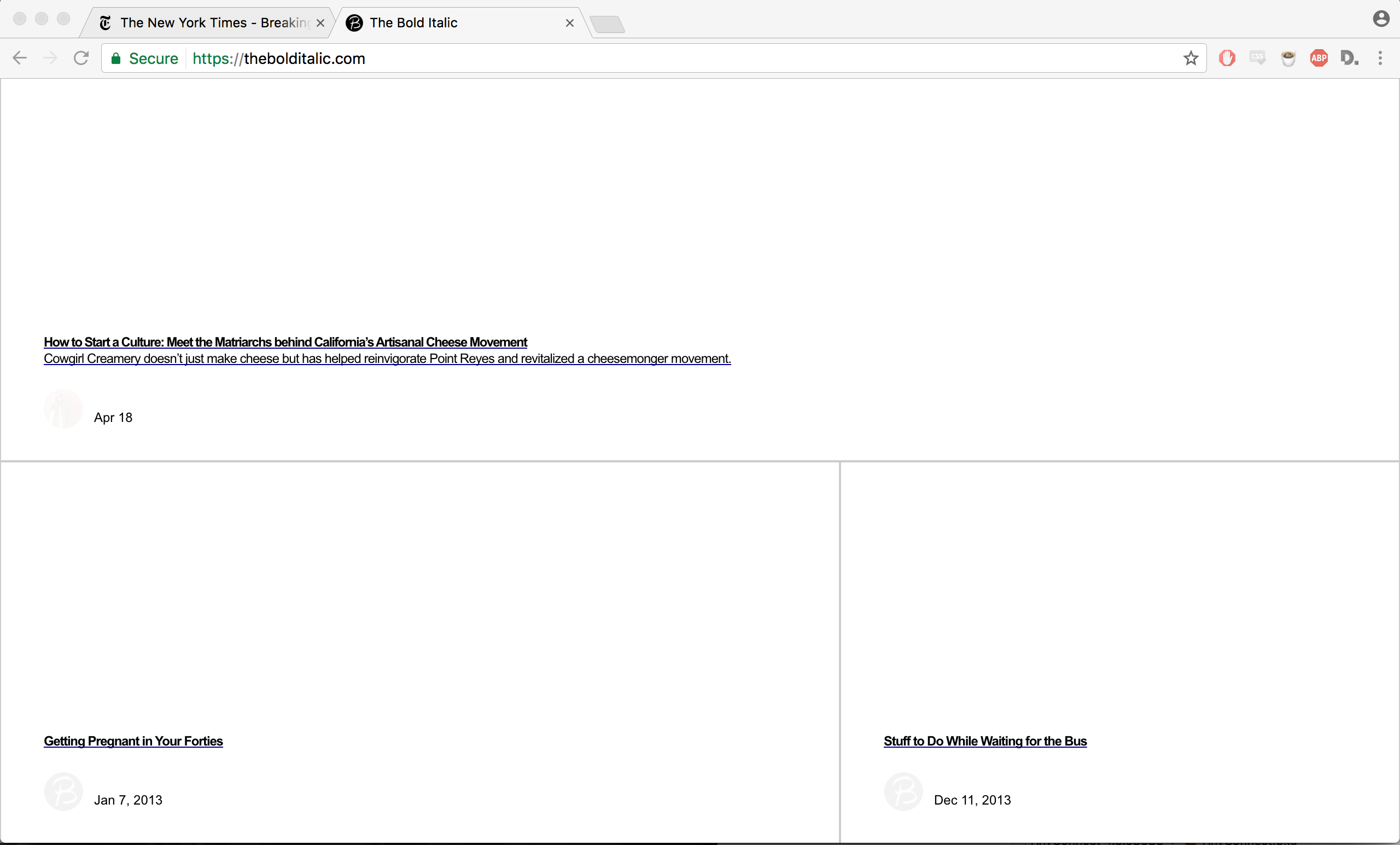Click the thebolditalic.com address bar
The width and height of the screenshot is (1400, 845).
[x=682, y=58]
